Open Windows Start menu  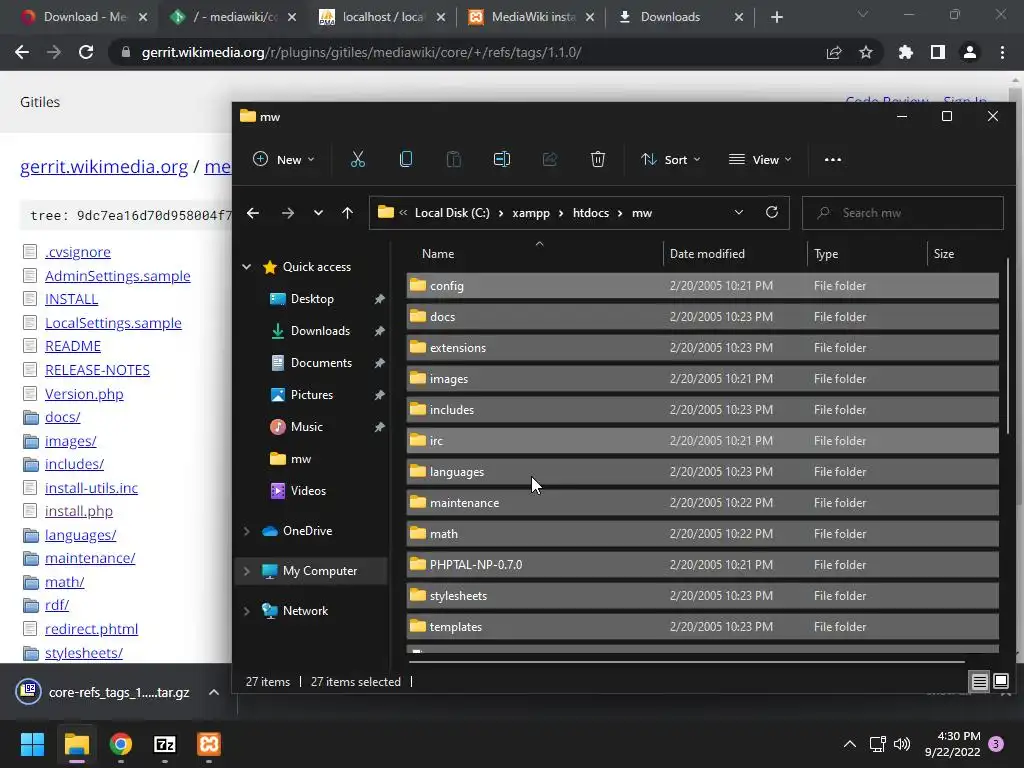pyautogui.click(x=32, y=744)
